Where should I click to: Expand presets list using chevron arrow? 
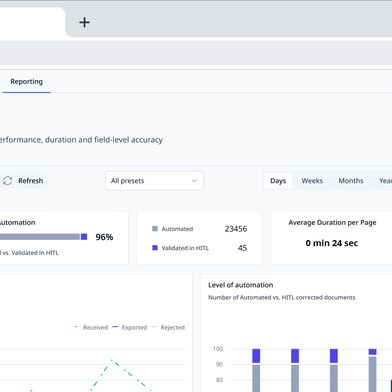[x=194, y=181]
